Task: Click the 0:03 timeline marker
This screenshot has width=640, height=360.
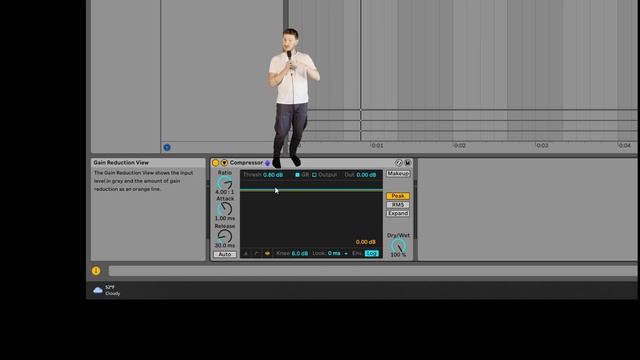Action: (542, 145)
